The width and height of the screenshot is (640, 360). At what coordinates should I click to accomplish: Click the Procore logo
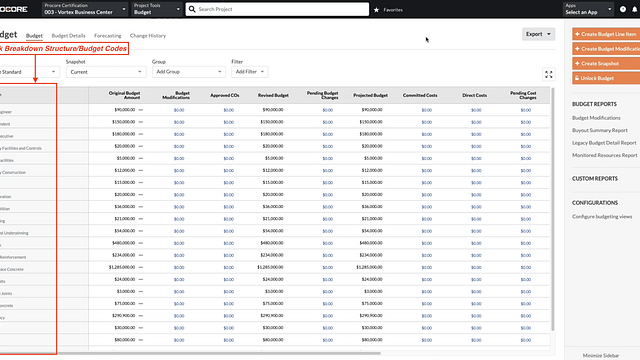(13, 9)
